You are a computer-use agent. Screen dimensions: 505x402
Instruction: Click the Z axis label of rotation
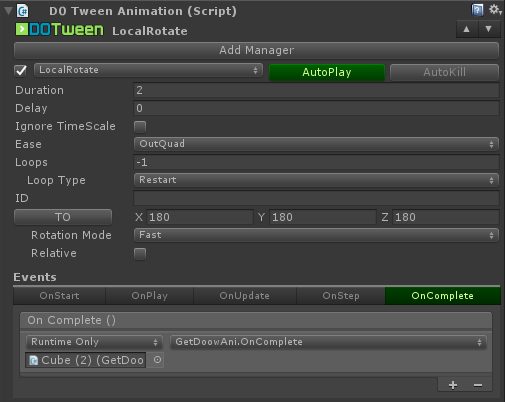coord(385,217)
